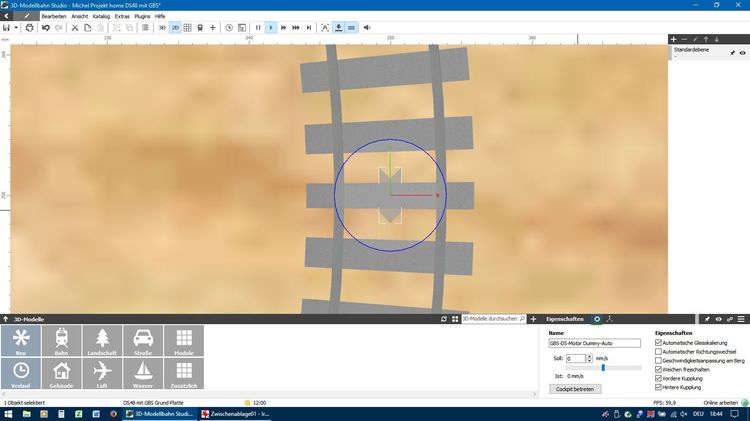This screenshot has width=750, height=421.
Task: Open the Bearbeiten menu
Action: pyautogui.click(x=54, y=16)
